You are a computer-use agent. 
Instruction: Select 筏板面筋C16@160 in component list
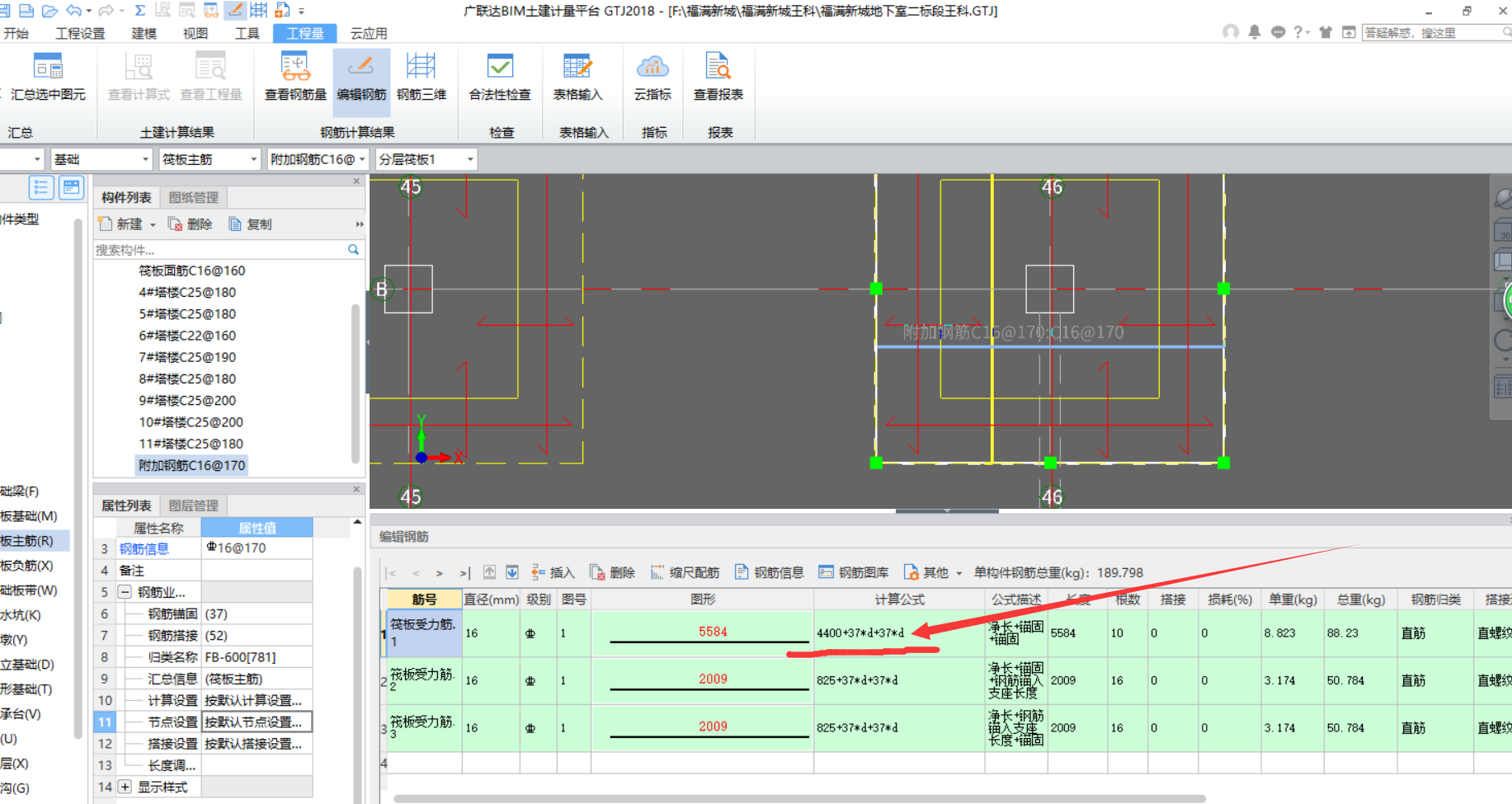click(x=191, y=270)
